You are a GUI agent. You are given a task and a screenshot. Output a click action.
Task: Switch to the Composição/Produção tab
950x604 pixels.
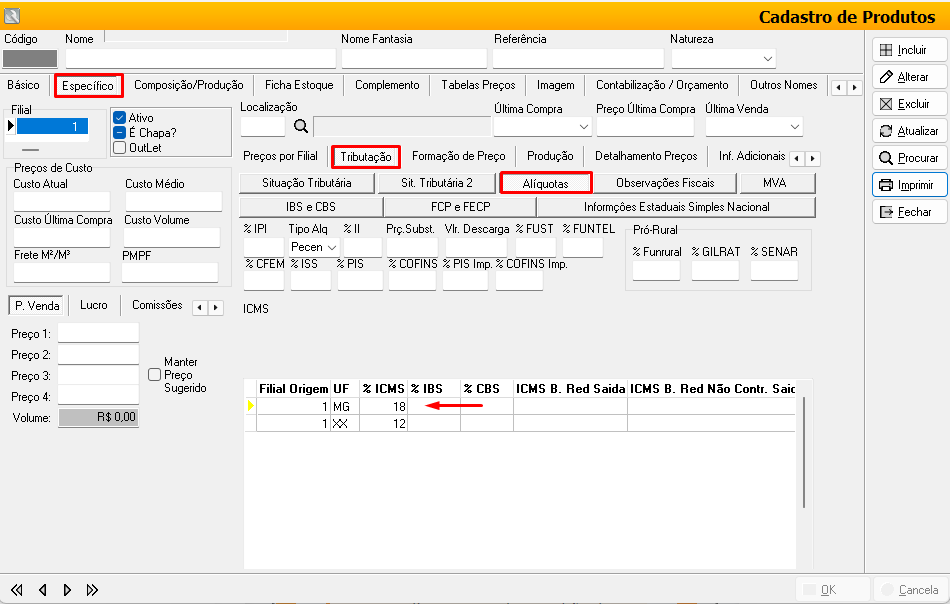188,85
